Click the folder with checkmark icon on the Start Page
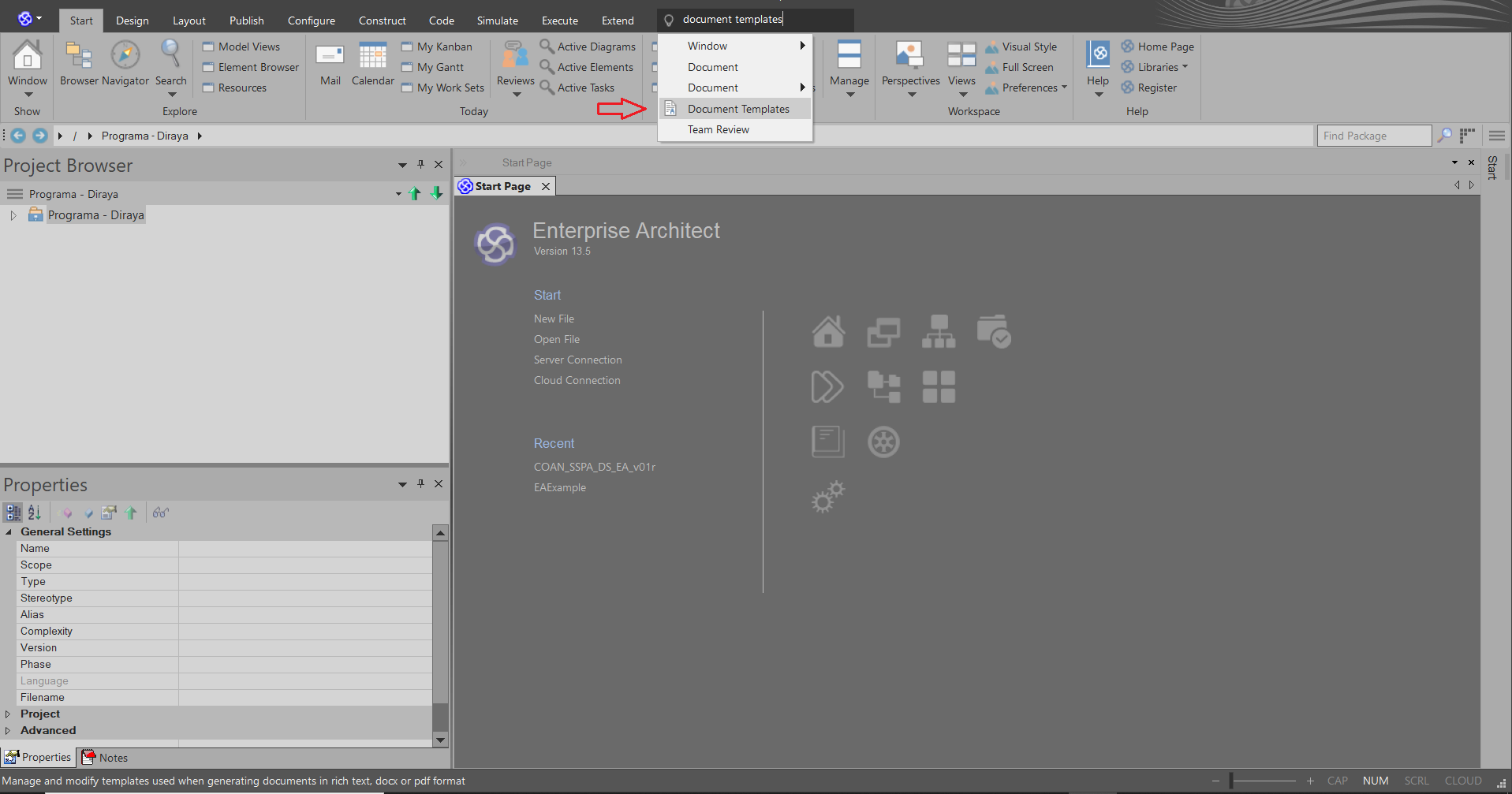This screenshot has width=1512, height=794. (x=994, y=331)
